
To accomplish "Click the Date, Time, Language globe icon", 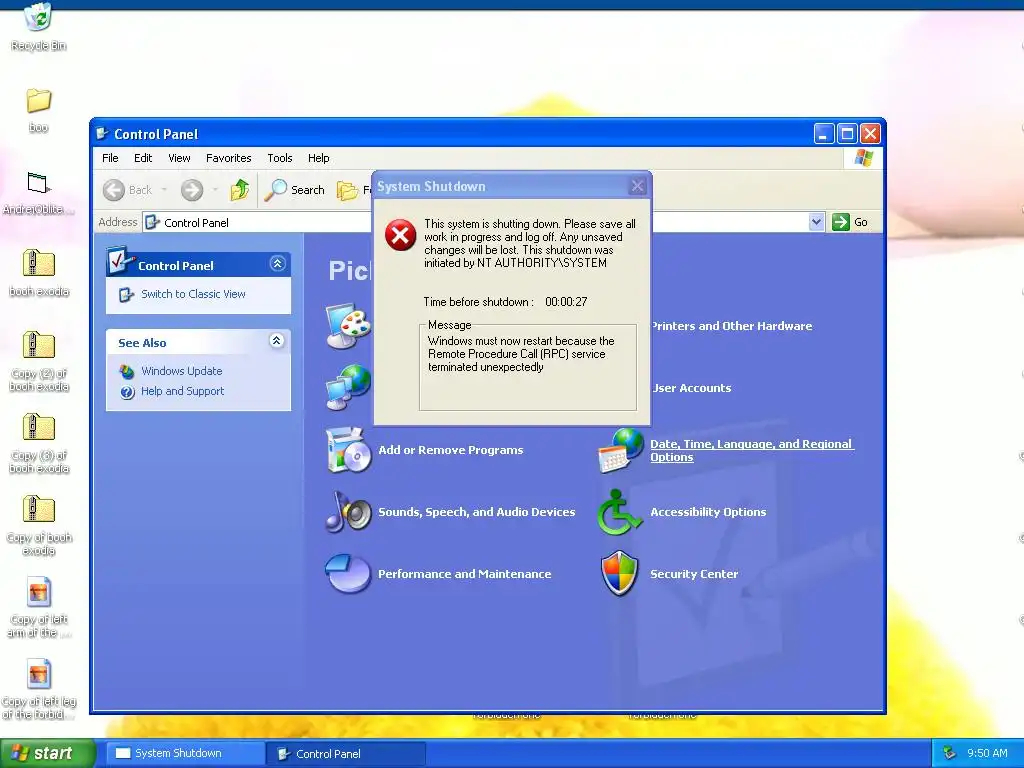I will point(620,450).
